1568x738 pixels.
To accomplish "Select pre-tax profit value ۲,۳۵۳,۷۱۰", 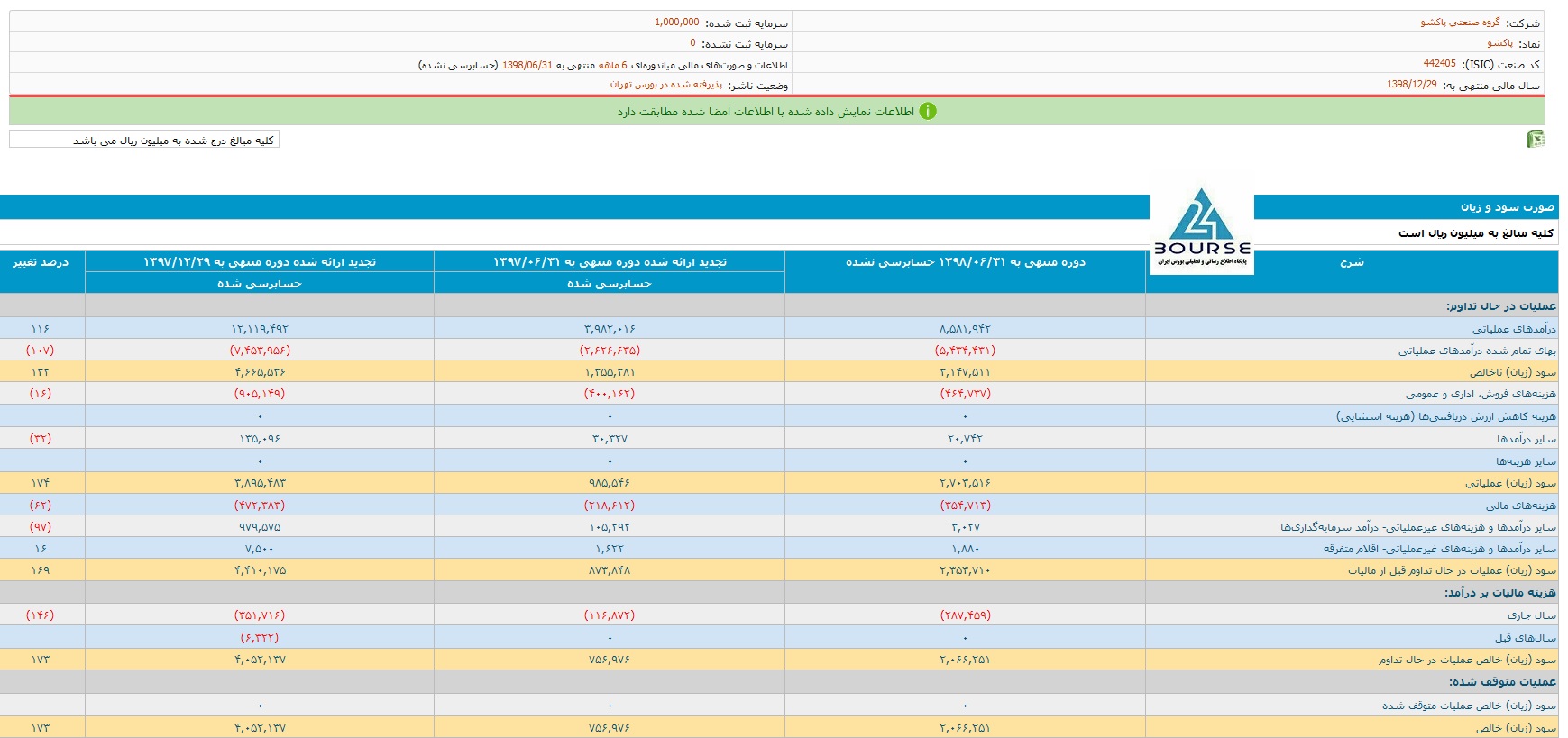I will click(965, 570).
